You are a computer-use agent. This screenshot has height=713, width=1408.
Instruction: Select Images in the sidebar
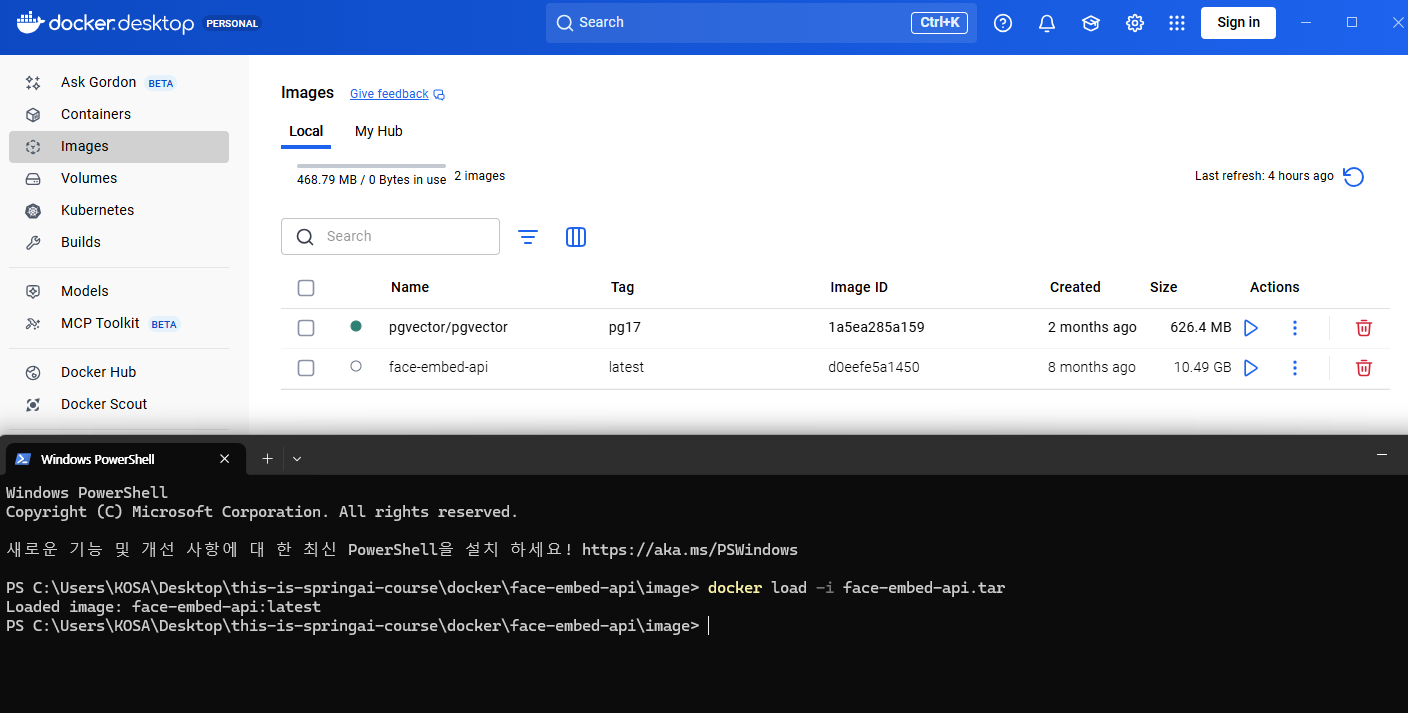[119, 146]
